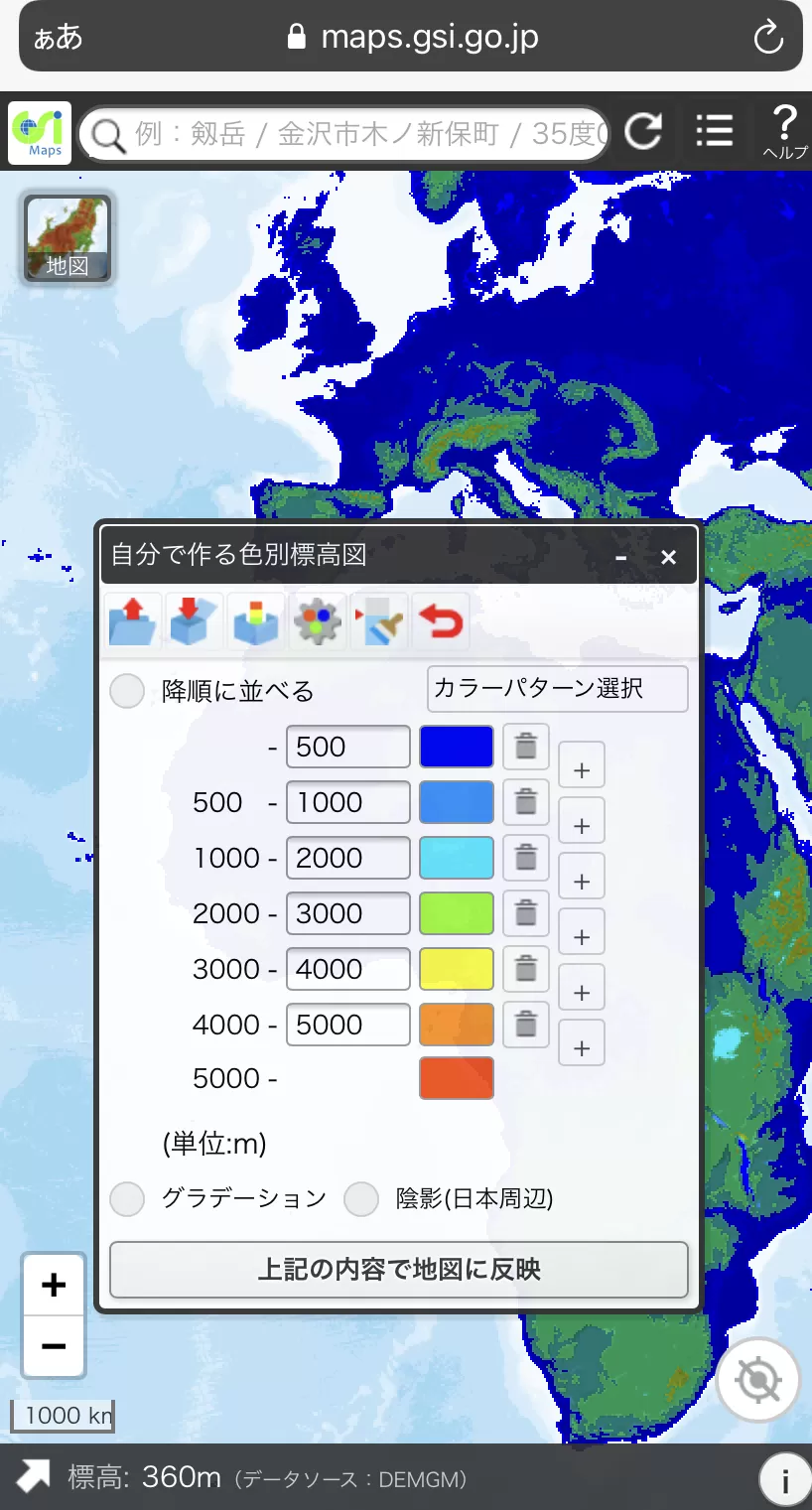Zoom in on the map with plus
The height and width of the screenshot is (1510, 812).
coord(54,1285)
